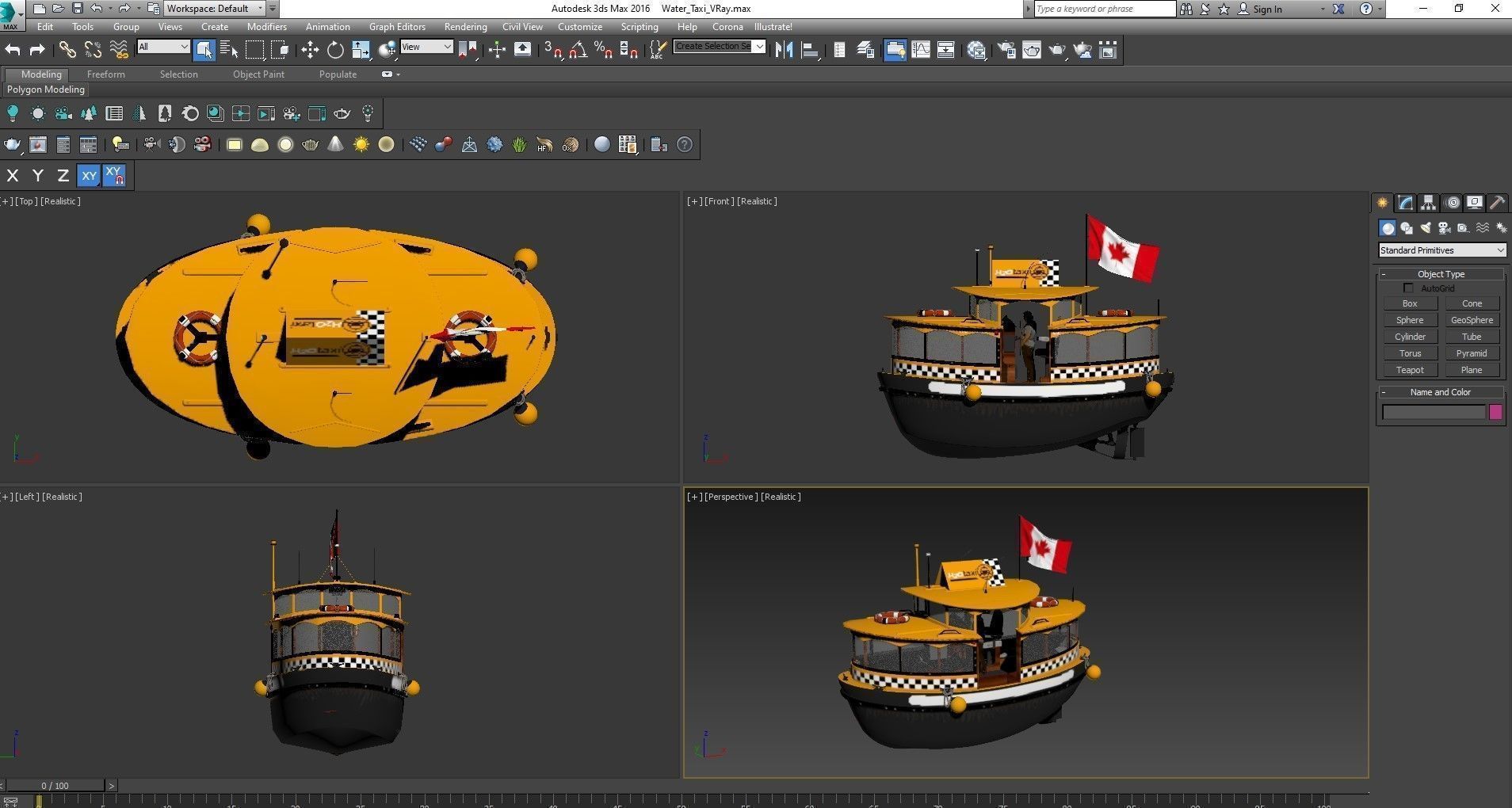Activate the Select Object tool
This screenshot has height=808, width=1512.
[x=204, y=50]
